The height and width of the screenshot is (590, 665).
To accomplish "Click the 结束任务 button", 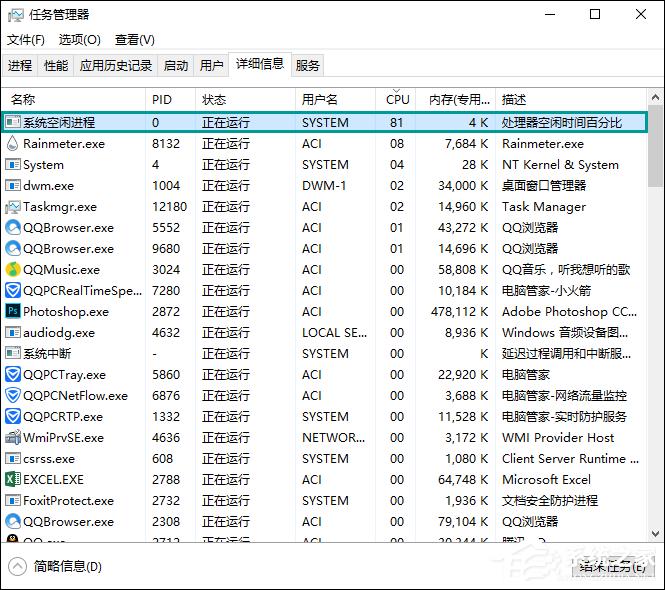I will coord(610,566).
